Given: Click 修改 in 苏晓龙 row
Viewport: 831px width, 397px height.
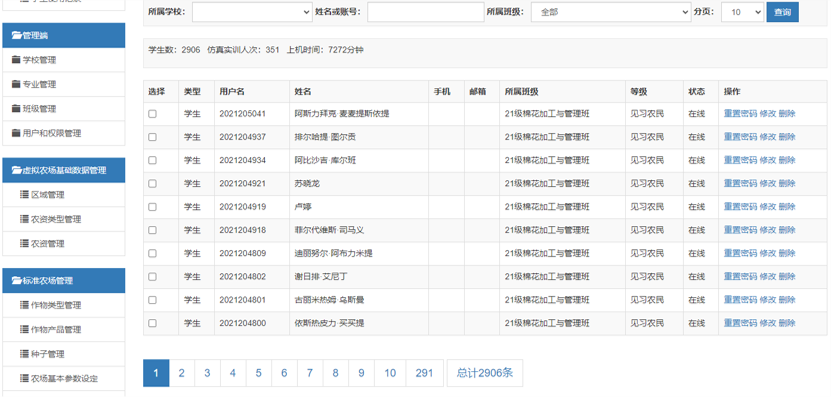Looking at the screenshot, I should [x=767, y=183].
